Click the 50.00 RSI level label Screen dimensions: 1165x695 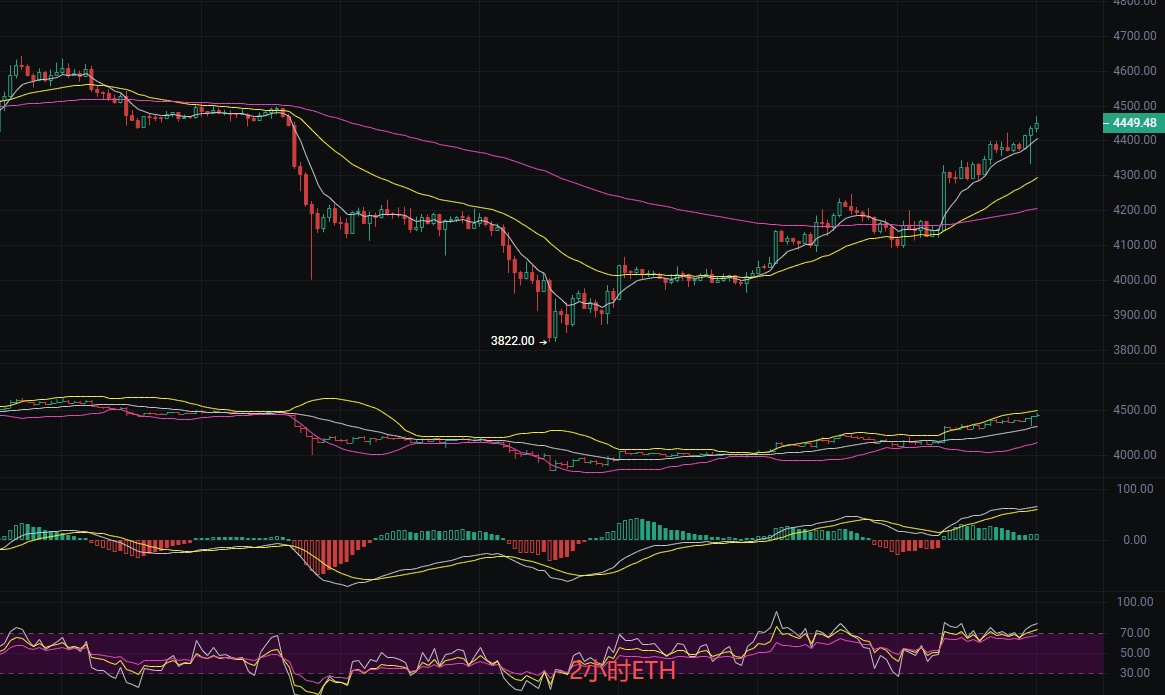click(x=1135, y=653)
